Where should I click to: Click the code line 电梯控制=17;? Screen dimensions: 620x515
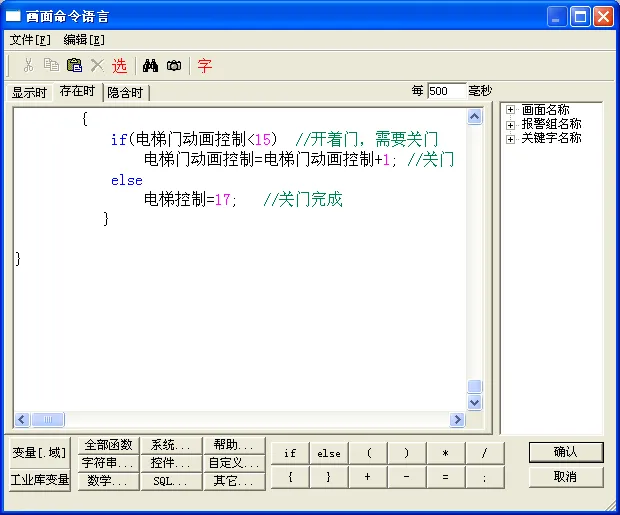click(x=190, y=199)
